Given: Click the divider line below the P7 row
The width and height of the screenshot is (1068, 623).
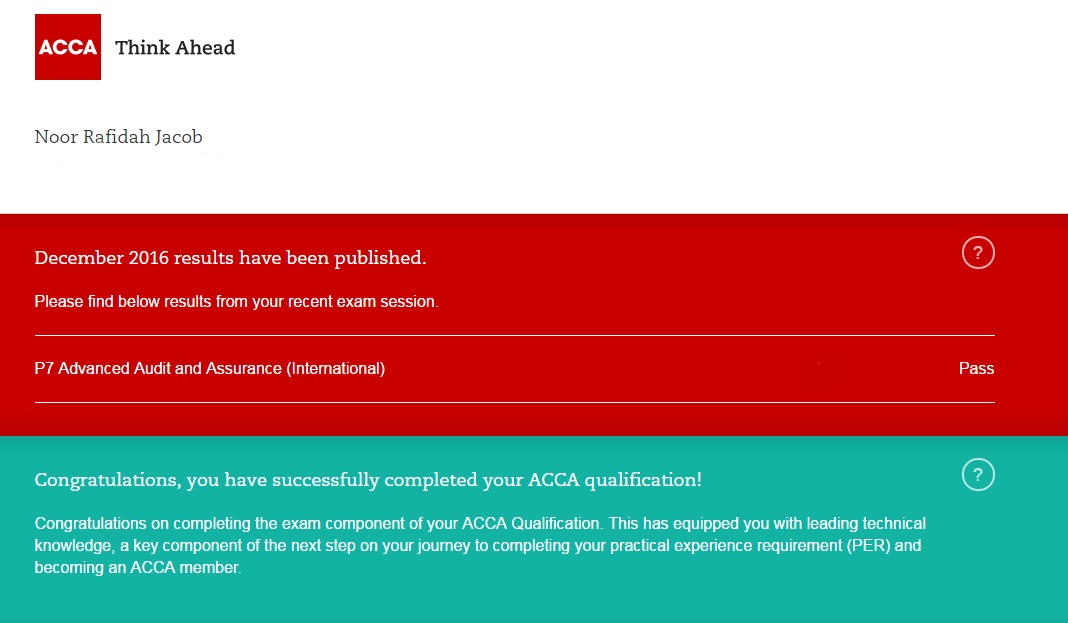Looking at the screenshot, I should (x=514, y=402).
